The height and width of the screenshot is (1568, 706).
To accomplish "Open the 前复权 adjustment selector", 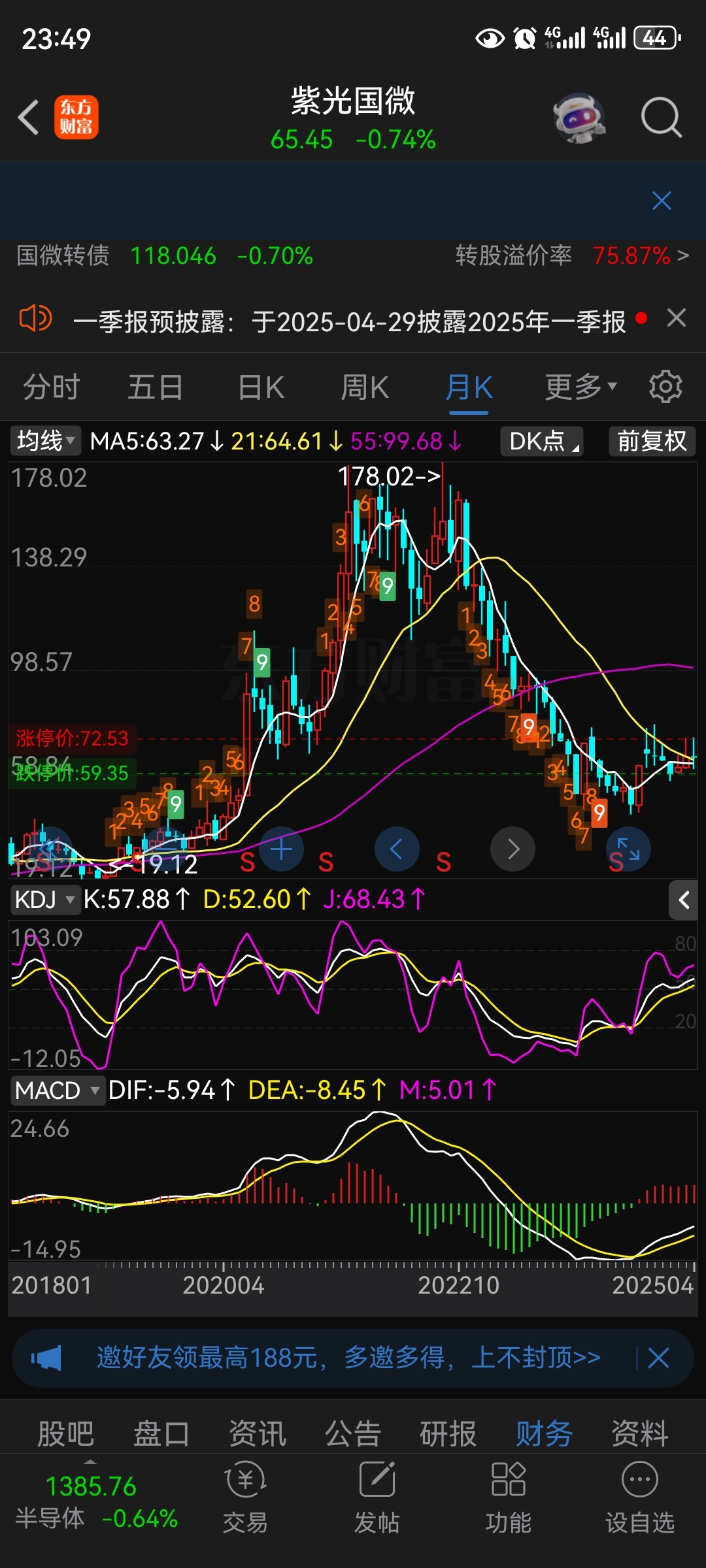I will [x=652, y=441].
